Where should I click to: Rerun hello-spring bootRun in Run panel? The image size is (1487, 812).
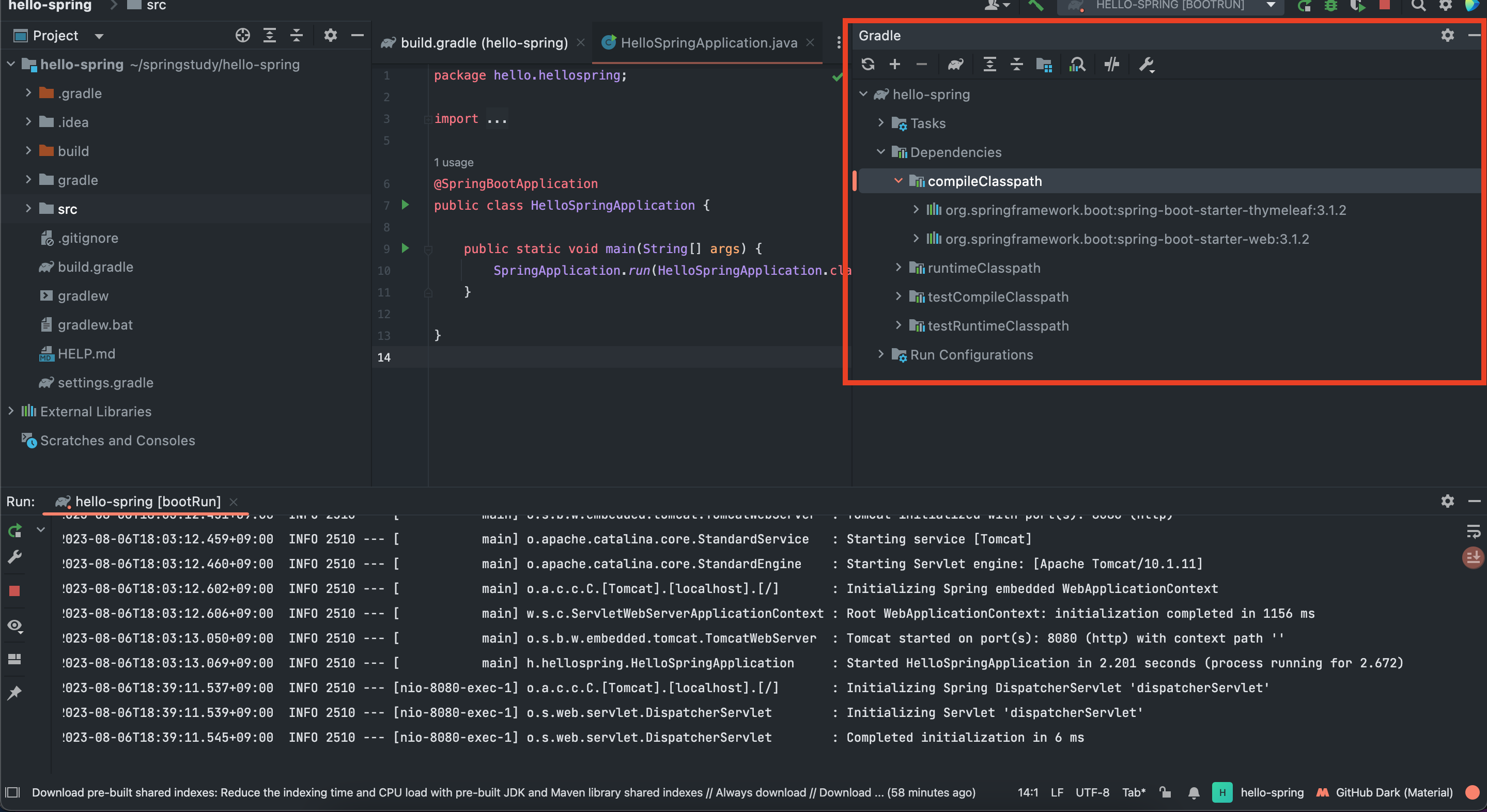point(14,530)
